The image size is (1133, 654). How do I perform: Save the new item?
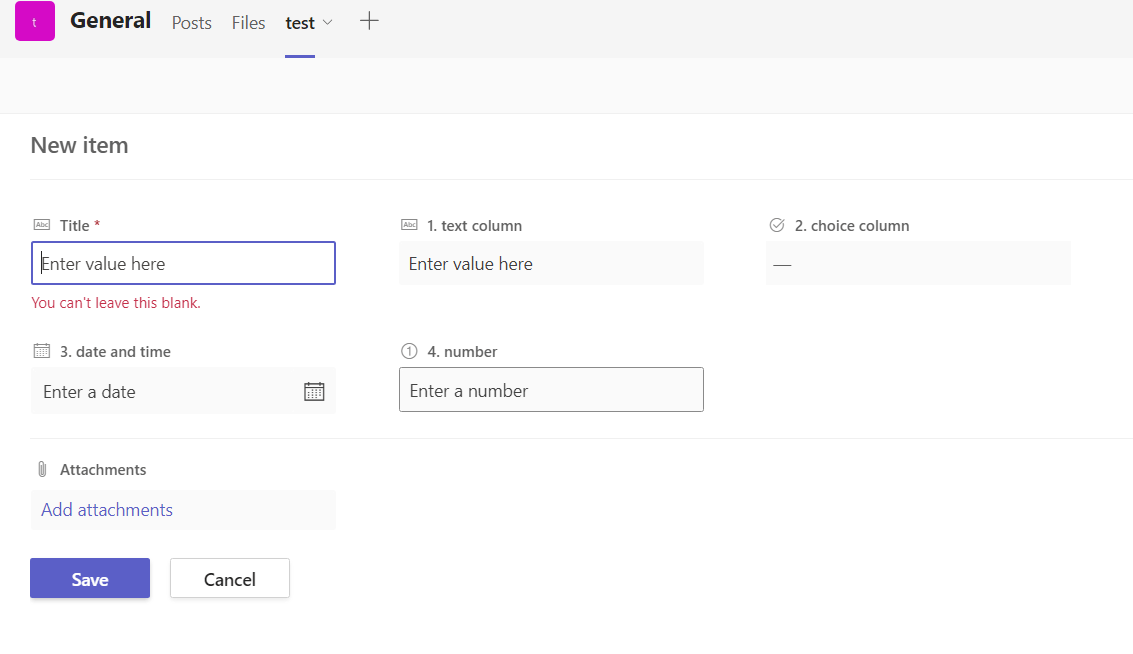90,578
